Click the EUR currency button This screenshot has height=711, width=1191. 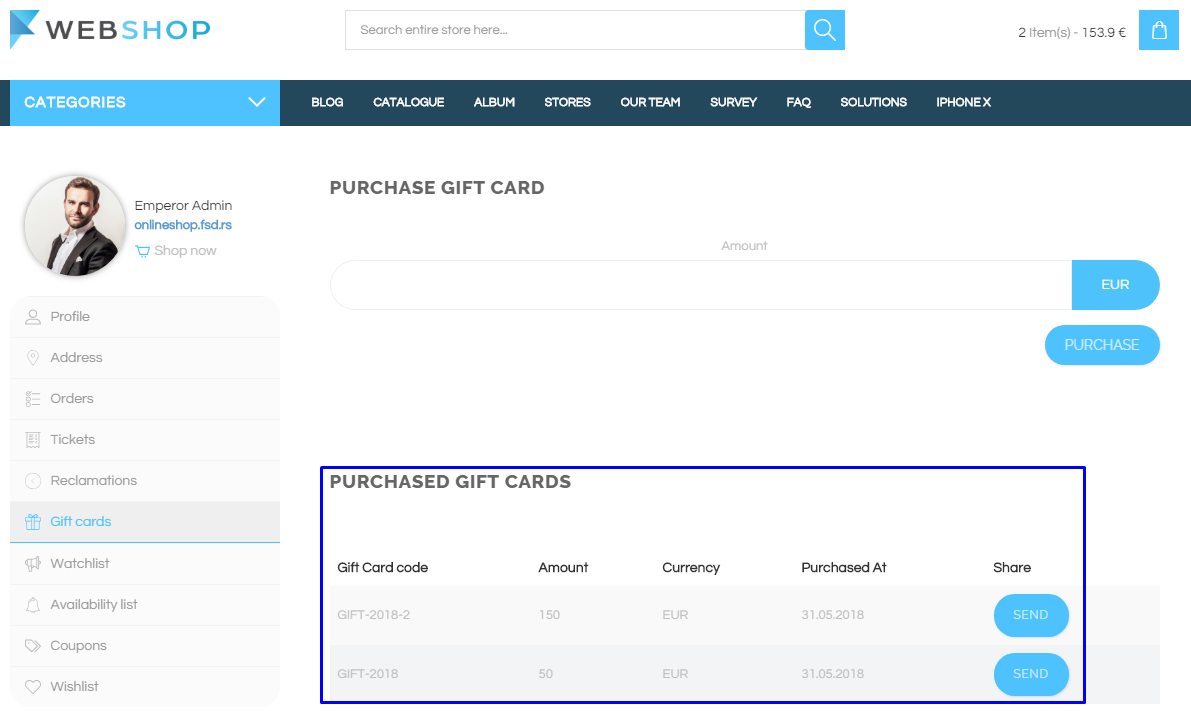(x=1115, y=285)
